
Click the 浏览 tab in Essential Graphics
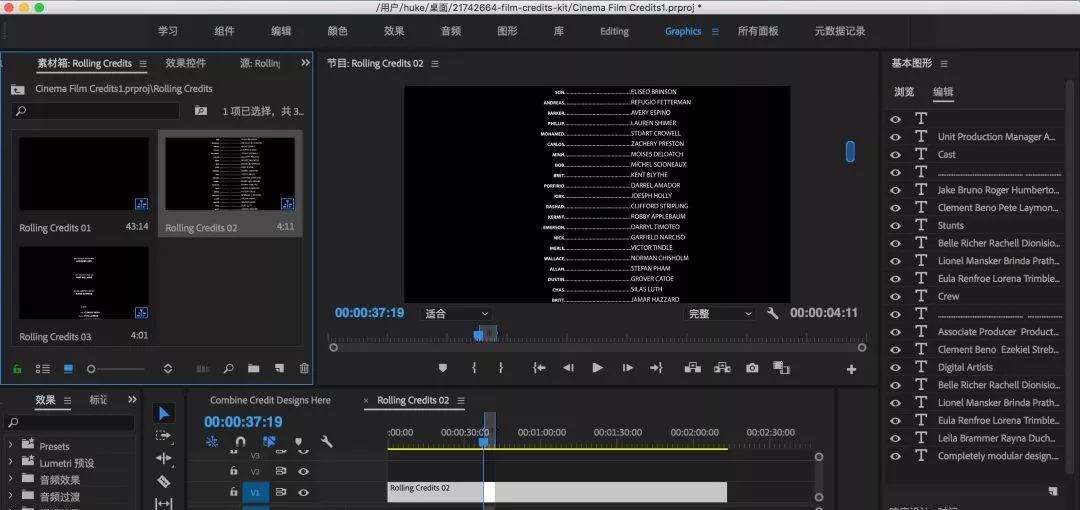coord(904,92)
